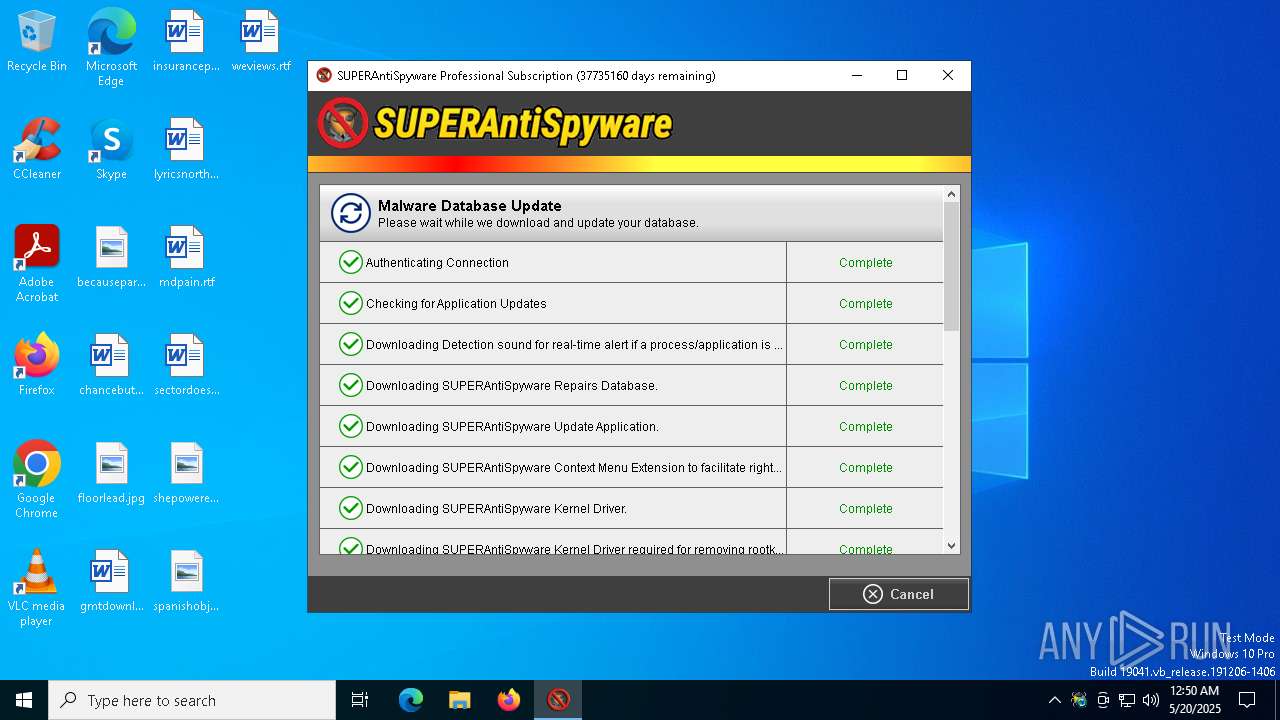Select Adobe Acrobat desktop icon
1280x720 pixels.
[37, 264]
